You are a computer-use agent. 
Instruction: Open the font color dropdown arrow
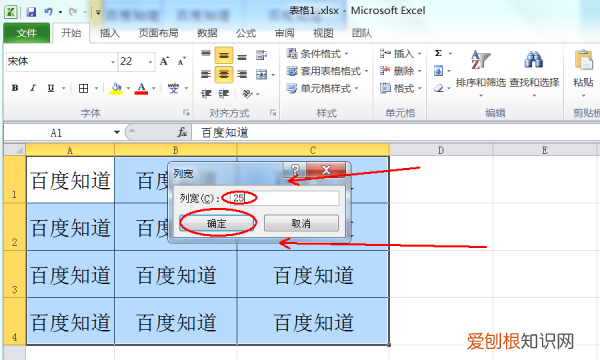153,88
